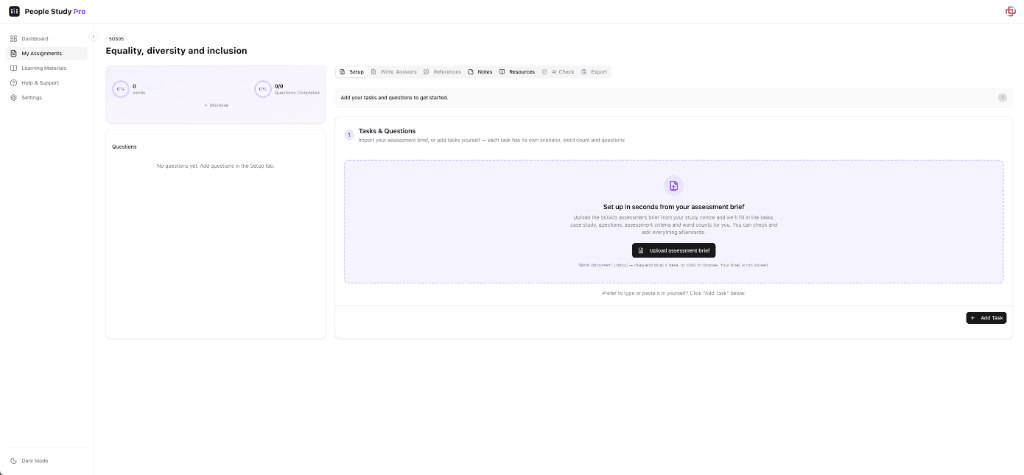The height and width of the screenshot is (475, 1024).
Task: Select My Assignments in the sidebar
Action: pos(46,54)
